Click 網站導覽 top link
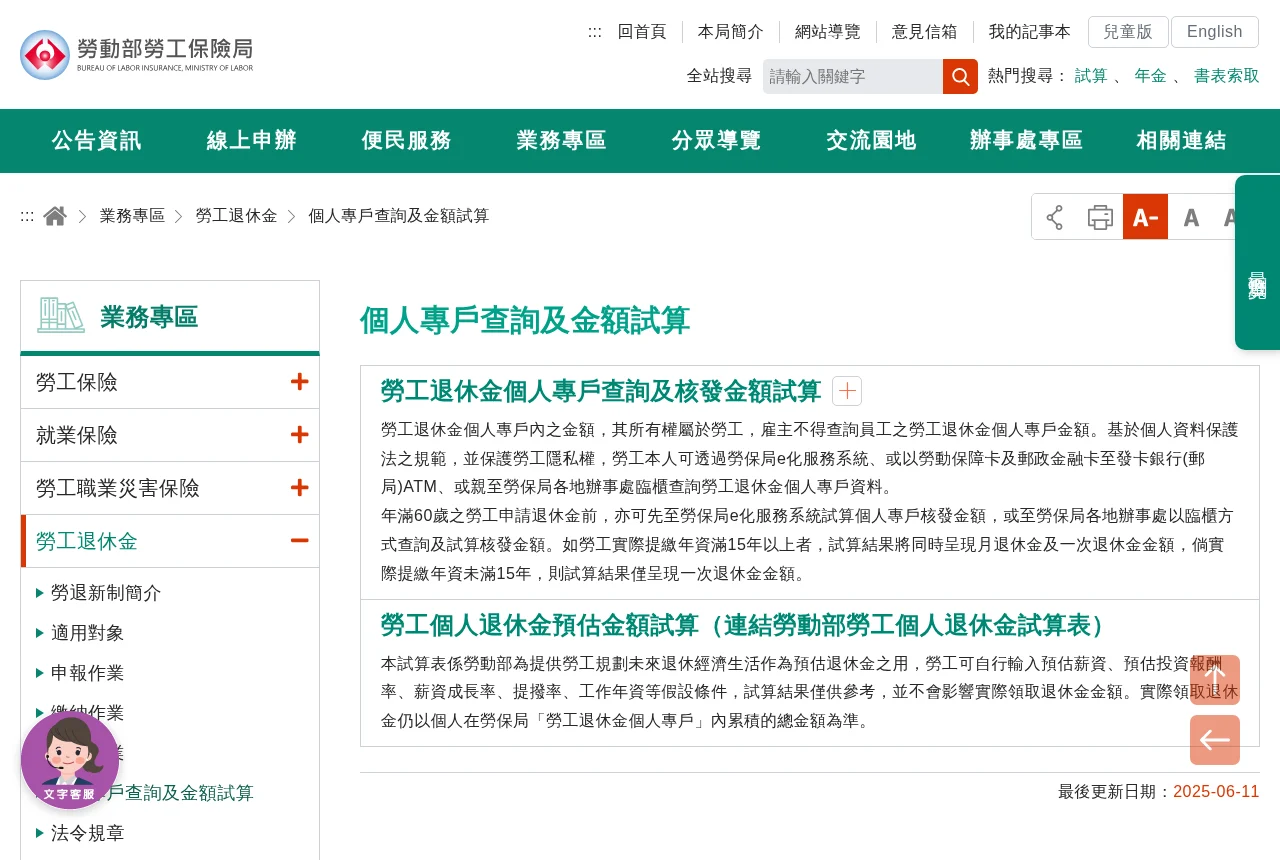Viewport: 1280px width, 860px height. 828,32
